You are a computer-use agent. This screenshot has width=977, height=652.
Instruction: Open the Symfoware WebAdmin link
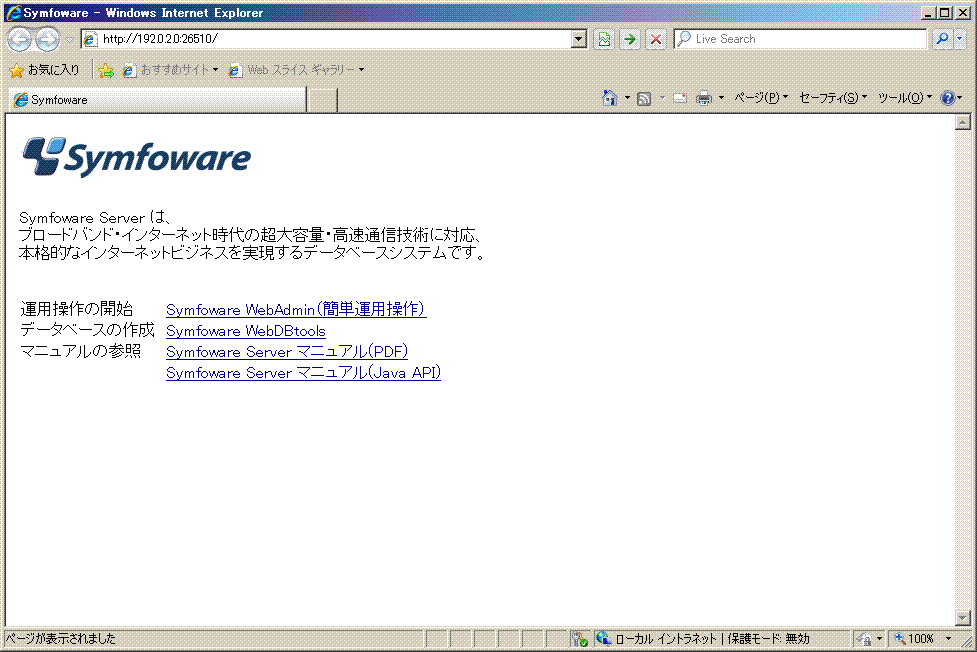tap(296, 310)
